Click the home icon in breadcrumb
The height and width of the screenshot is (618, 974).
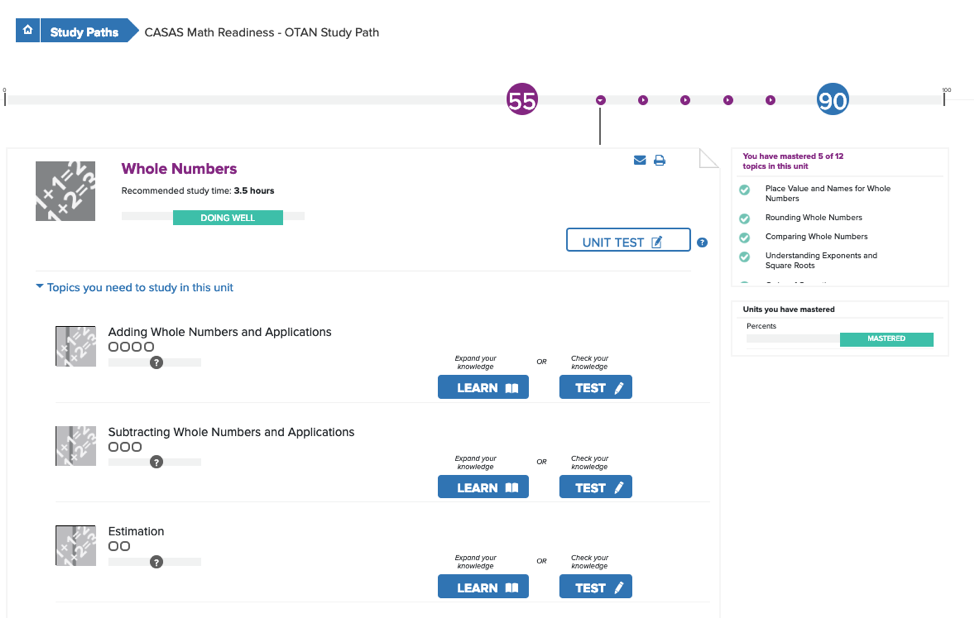point(28,31)
